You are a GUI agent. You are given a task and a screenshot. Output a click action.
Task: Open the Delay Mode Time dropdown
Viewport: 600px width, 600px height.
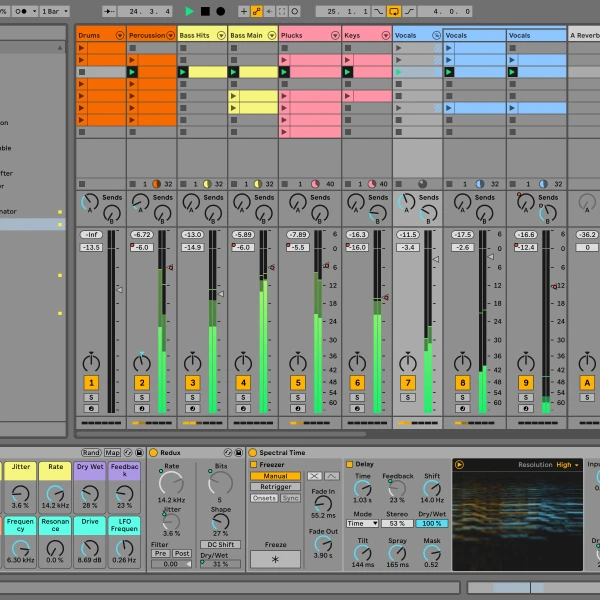point(360,523)
